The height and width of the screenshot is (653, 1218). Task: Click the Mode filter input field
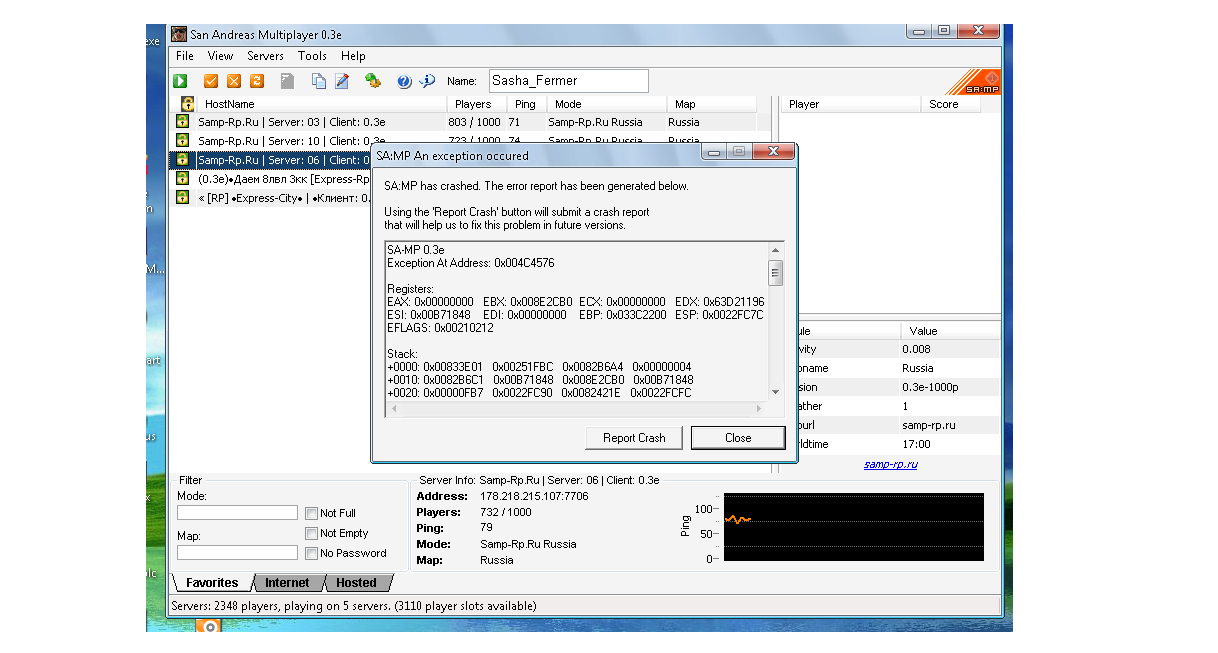tap(237, 512)
